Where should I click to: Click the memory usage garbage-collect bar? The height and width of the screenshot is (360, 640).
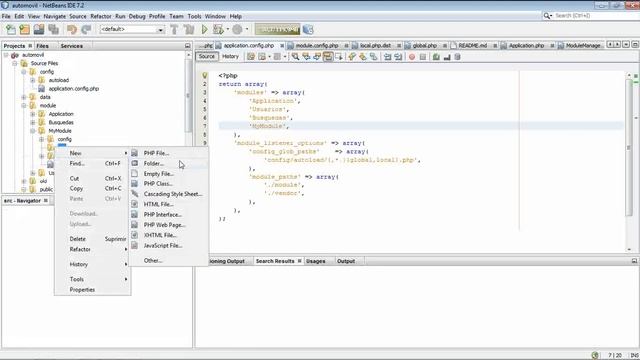278,29
